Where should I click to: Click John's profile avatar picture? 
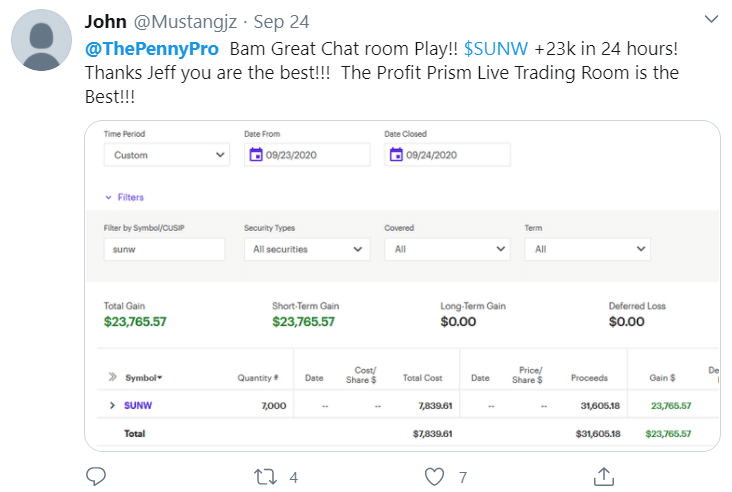42,40
